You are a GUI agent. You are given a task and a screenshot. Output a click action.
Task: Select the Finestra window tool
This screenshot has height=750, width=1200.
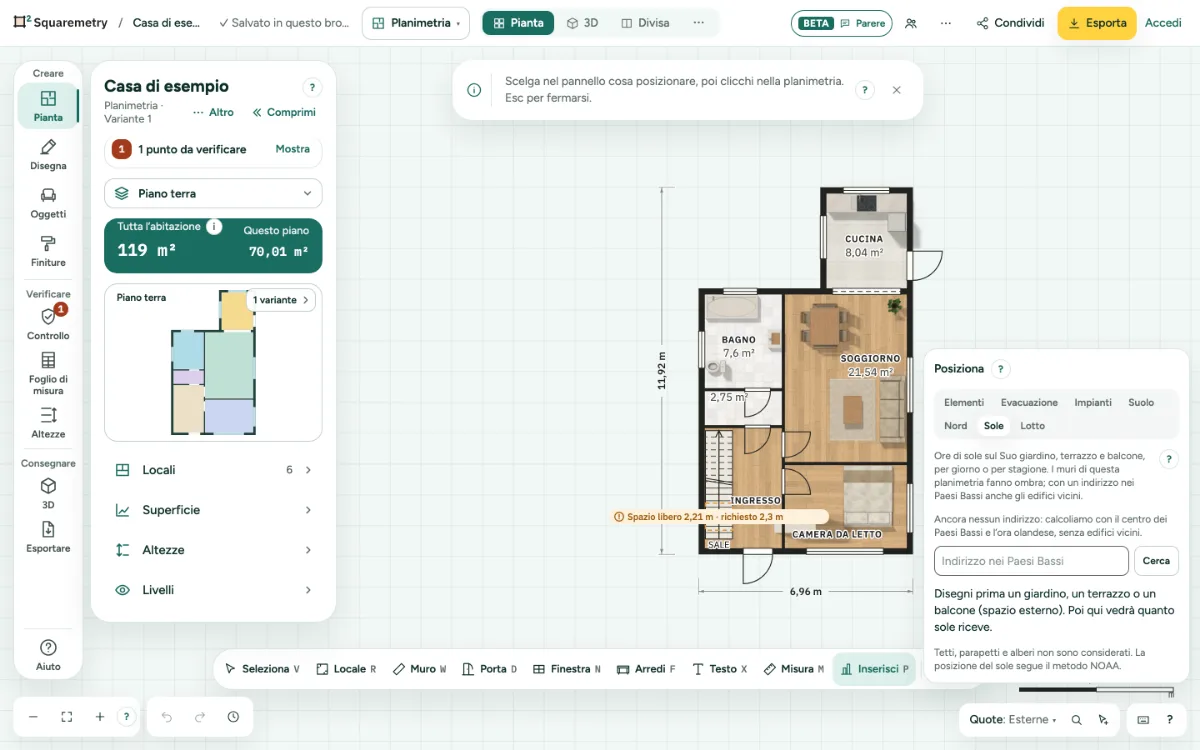(x=567, y=669)
